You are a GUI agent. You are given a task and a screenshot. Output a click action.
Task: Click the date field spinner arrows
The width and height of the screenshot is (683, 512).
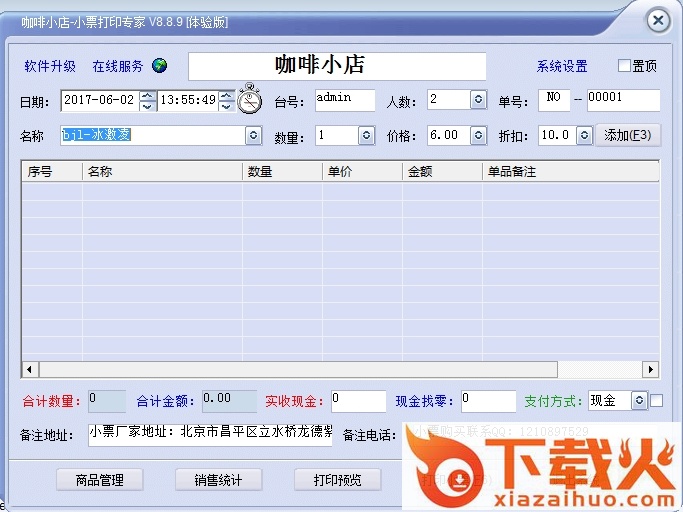(148, 100)
